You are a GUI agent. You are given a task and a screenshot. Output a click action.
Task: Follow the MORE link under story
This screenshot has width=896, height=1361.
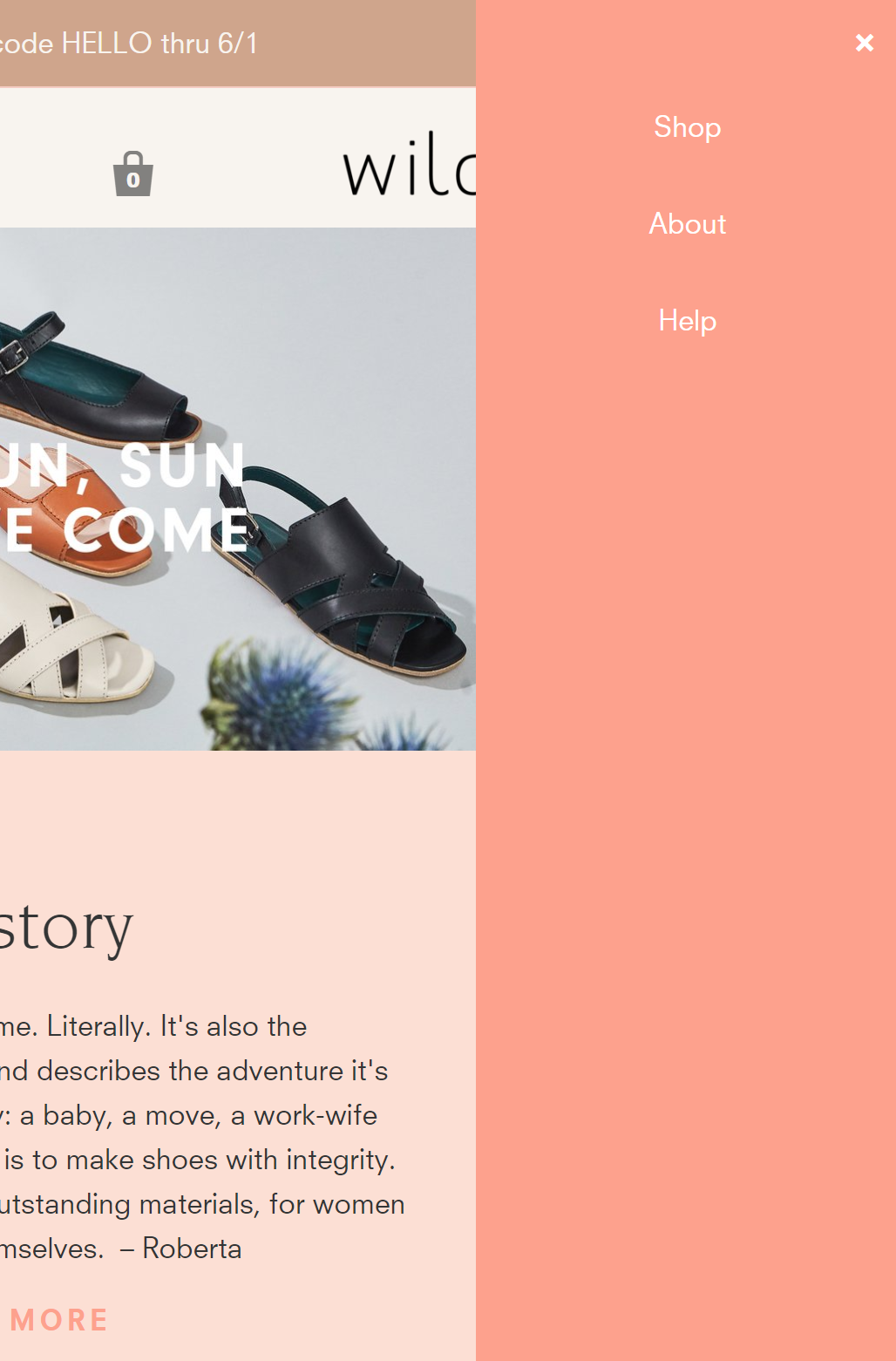59,1320
